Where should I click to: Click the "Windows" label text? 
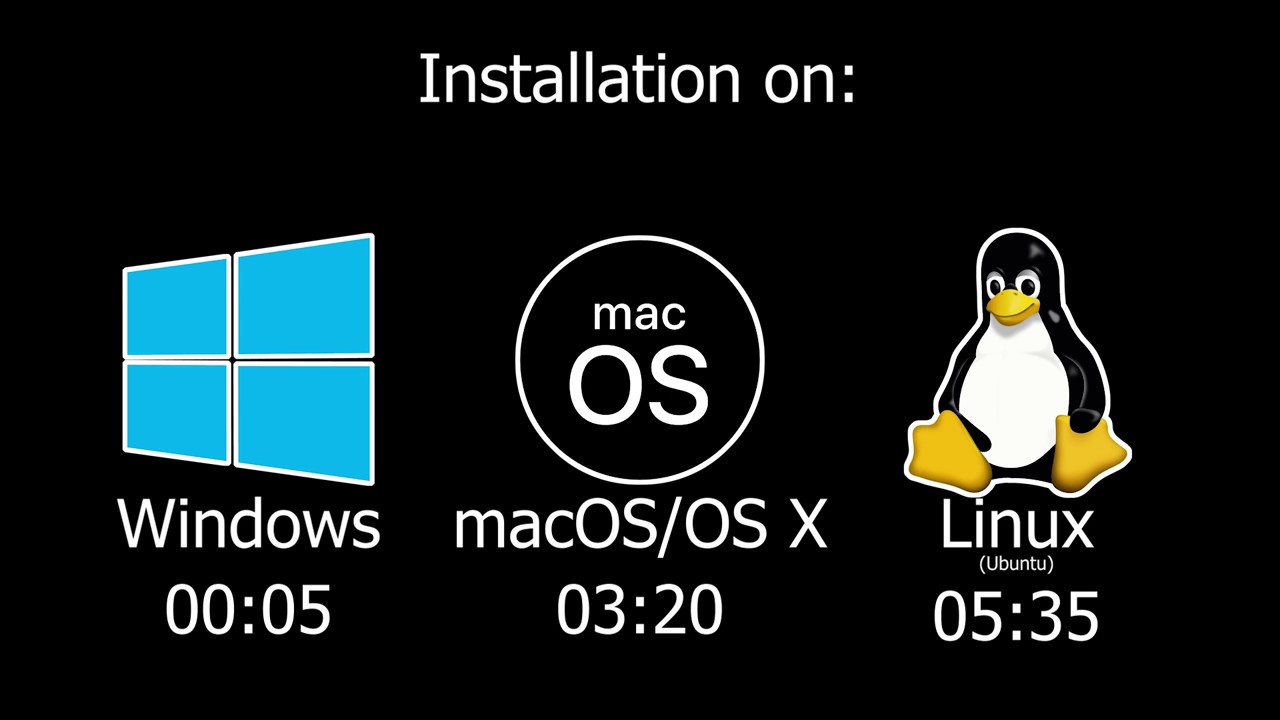[x=249, y=523]
